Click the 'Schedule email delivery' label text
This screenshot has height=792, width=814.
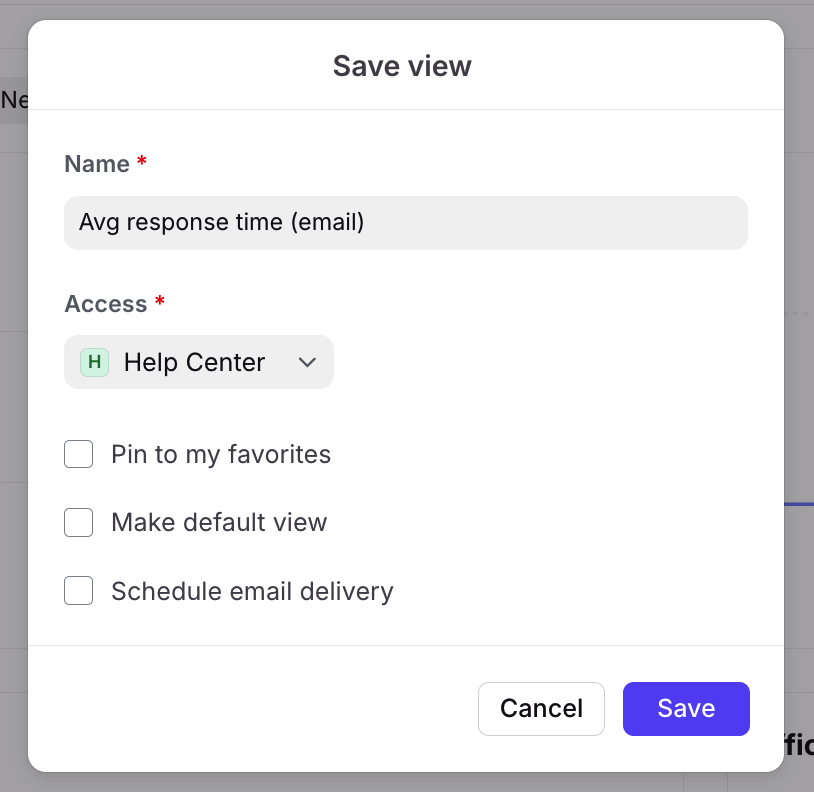pos(253,592)
